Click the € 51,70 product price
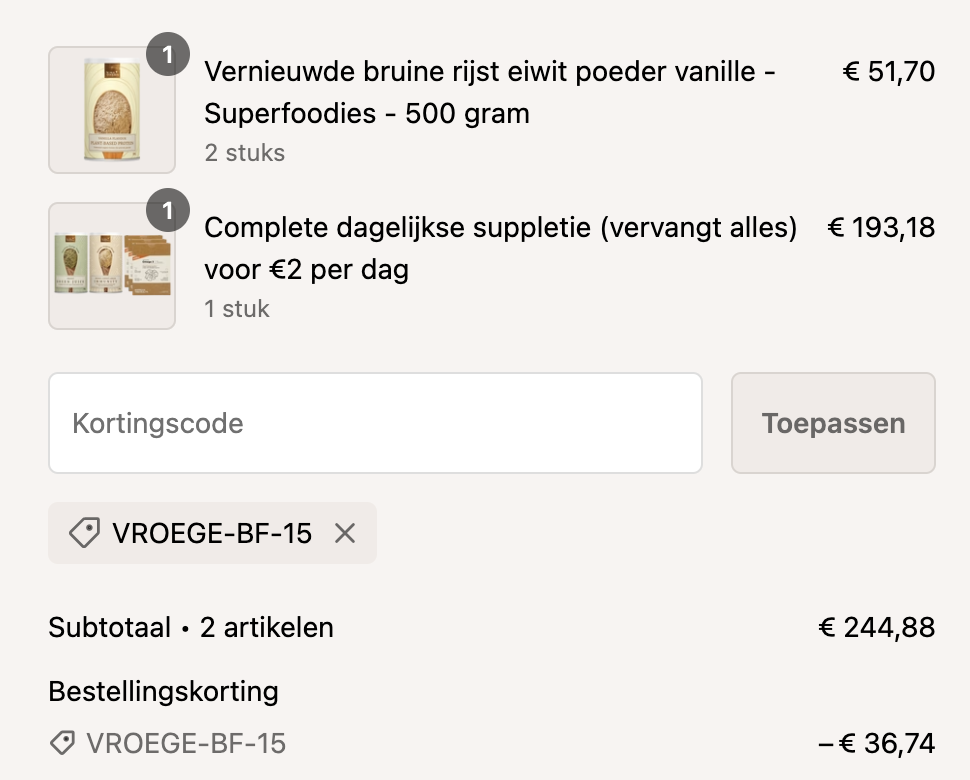Viewport: 970px width, 780px height. point(889,72)
